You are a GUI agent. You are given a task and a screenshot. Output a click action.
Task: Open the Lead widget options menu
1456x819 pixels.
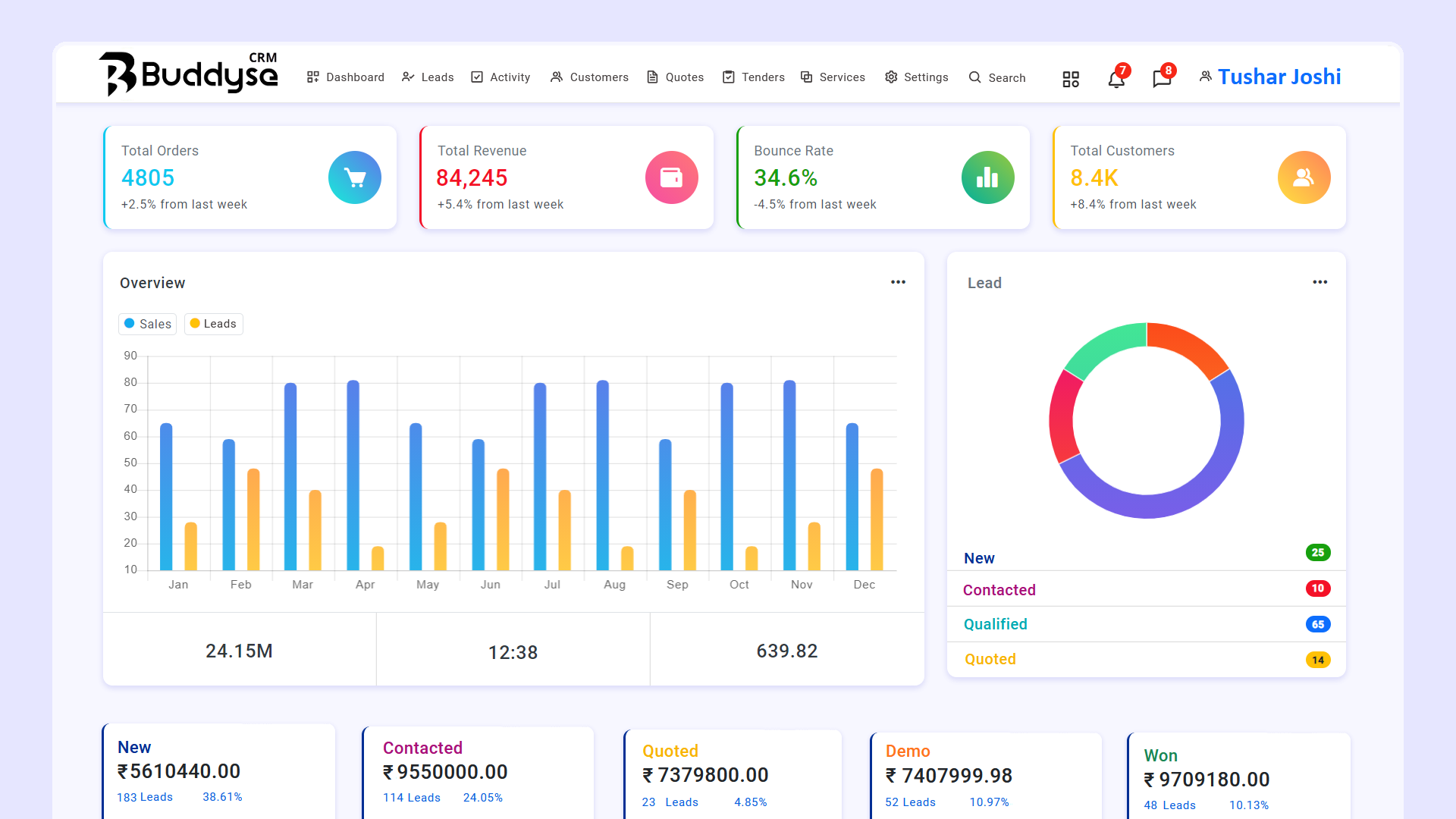(x=1319, y=281)
